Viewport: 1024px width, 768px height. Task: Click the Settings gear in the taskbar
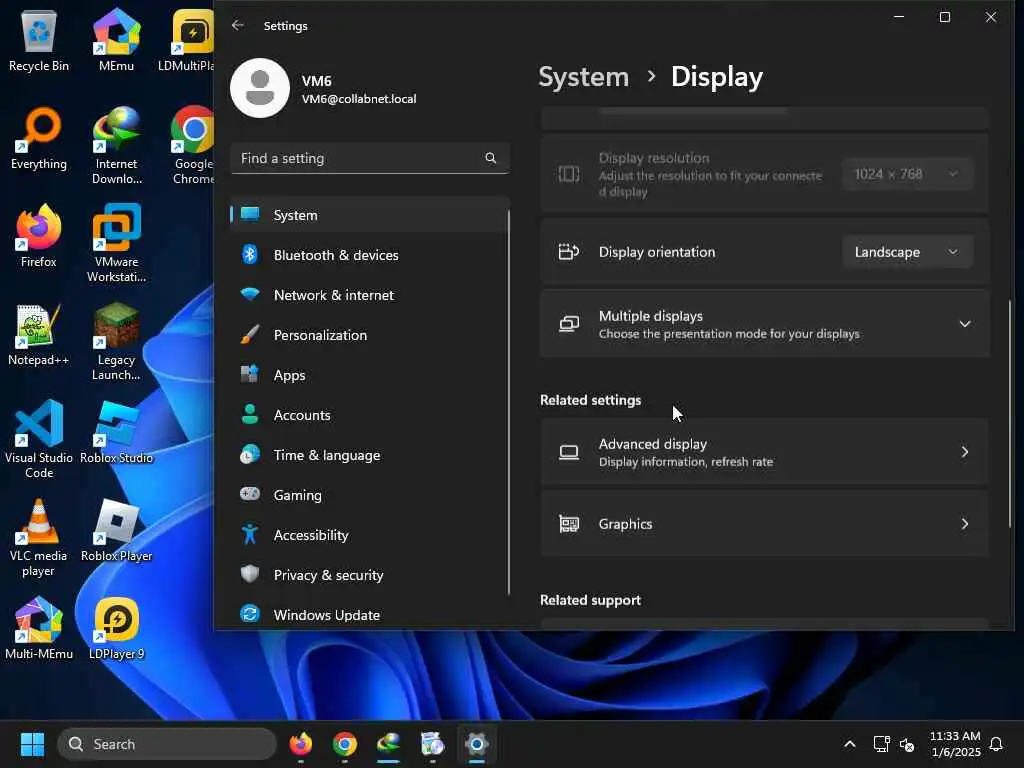(x=477, y=744)
